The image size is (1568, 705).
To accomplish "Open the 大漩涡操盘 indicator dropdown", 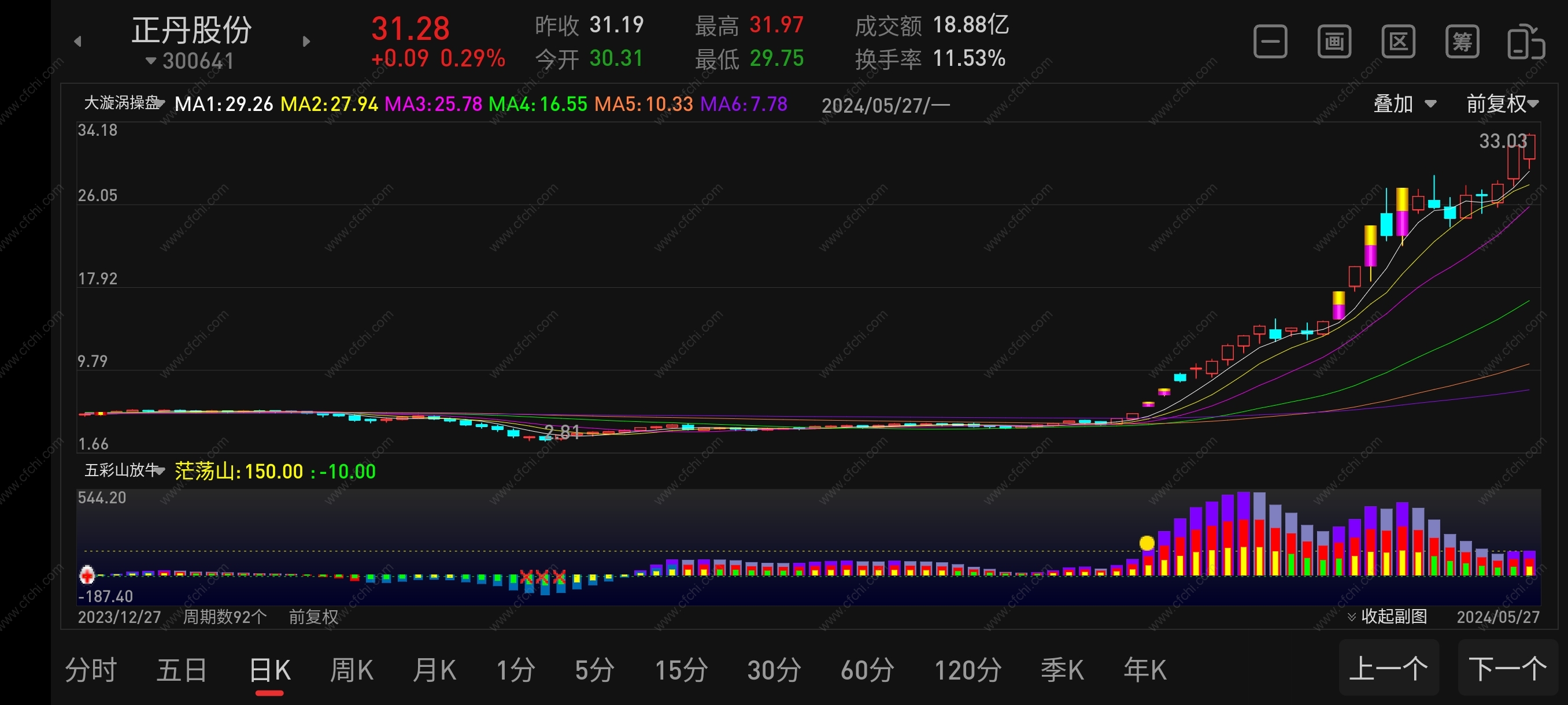I will [x=124, y=103].
